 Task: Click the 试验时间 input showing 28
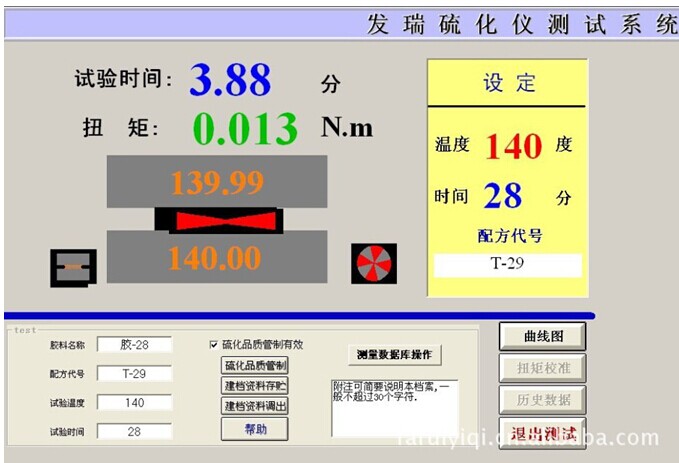click(x=134, y=432)
